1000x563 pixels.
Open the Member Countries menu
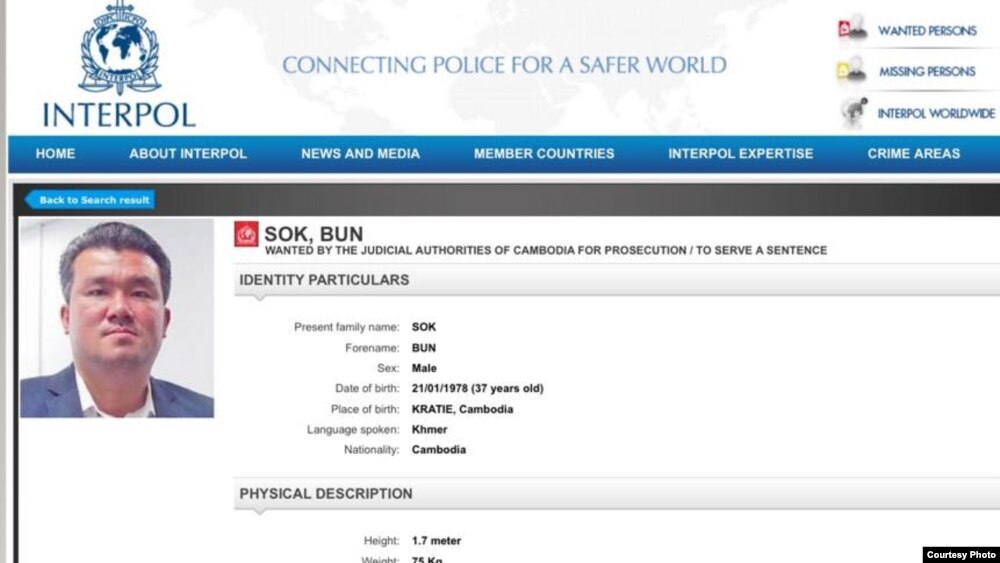[x=544, y=154]
